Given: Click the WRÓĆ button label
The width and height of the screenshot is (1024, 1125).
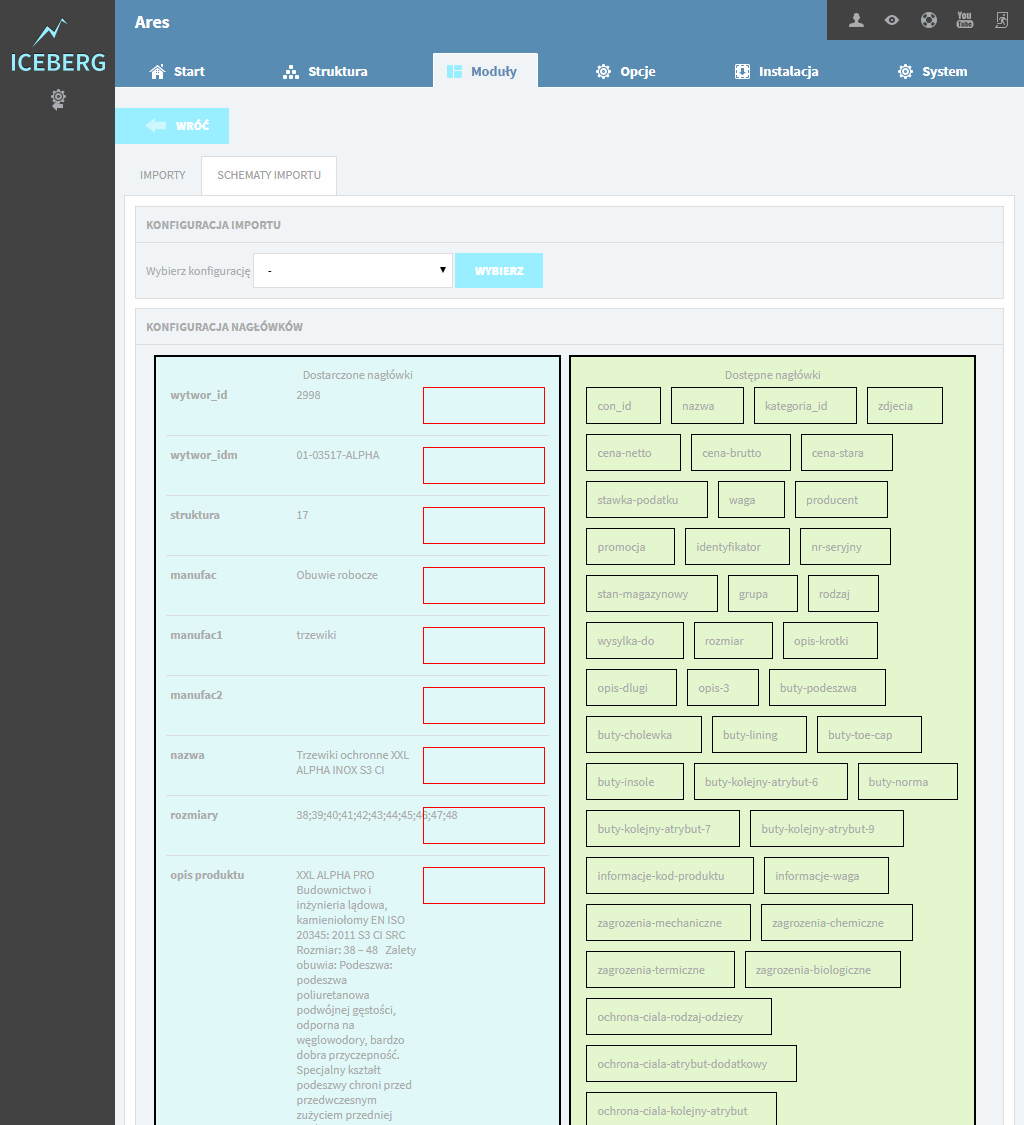Looking at the screenshot, I should coord(192,126).
